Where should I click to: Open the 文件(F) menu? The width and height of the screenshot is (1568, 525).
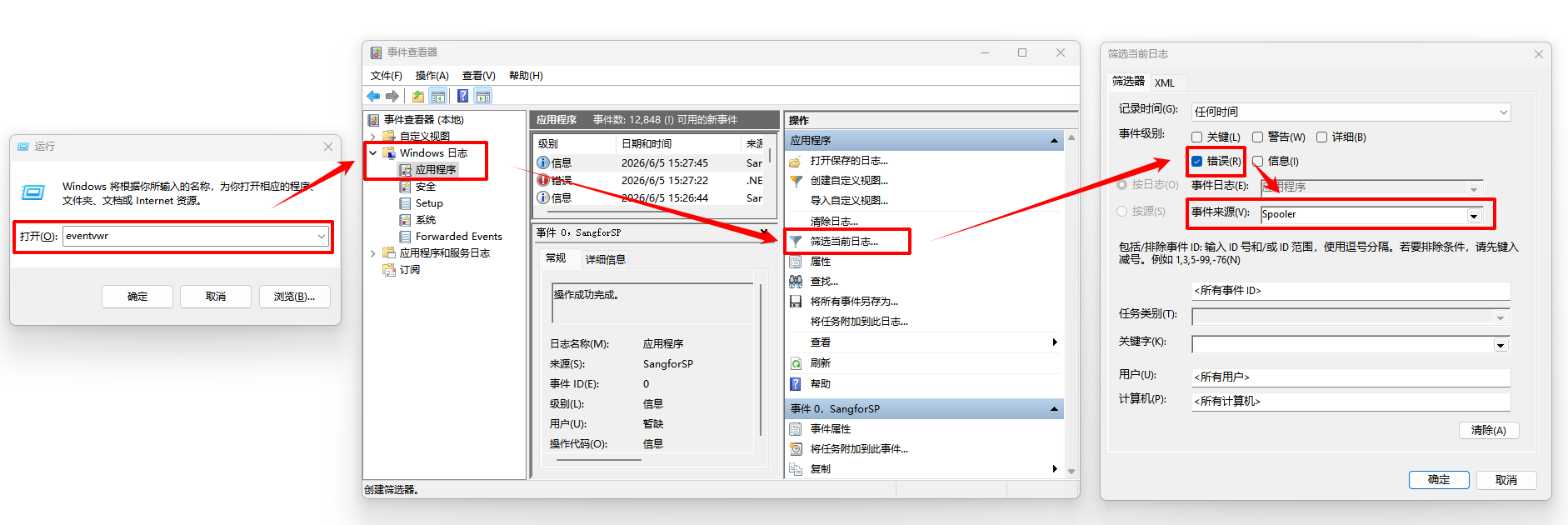[x=387, y=76]
